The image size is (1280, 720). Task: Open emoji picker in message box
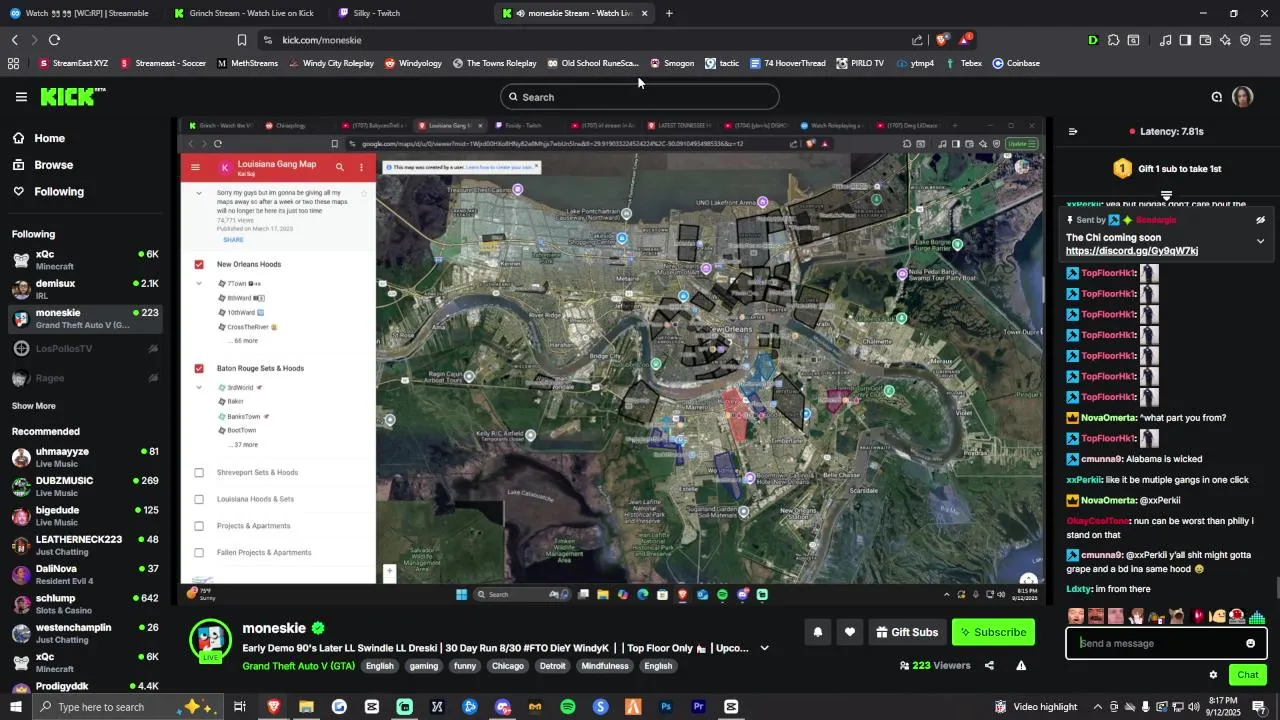click(x=1250, y=643)
